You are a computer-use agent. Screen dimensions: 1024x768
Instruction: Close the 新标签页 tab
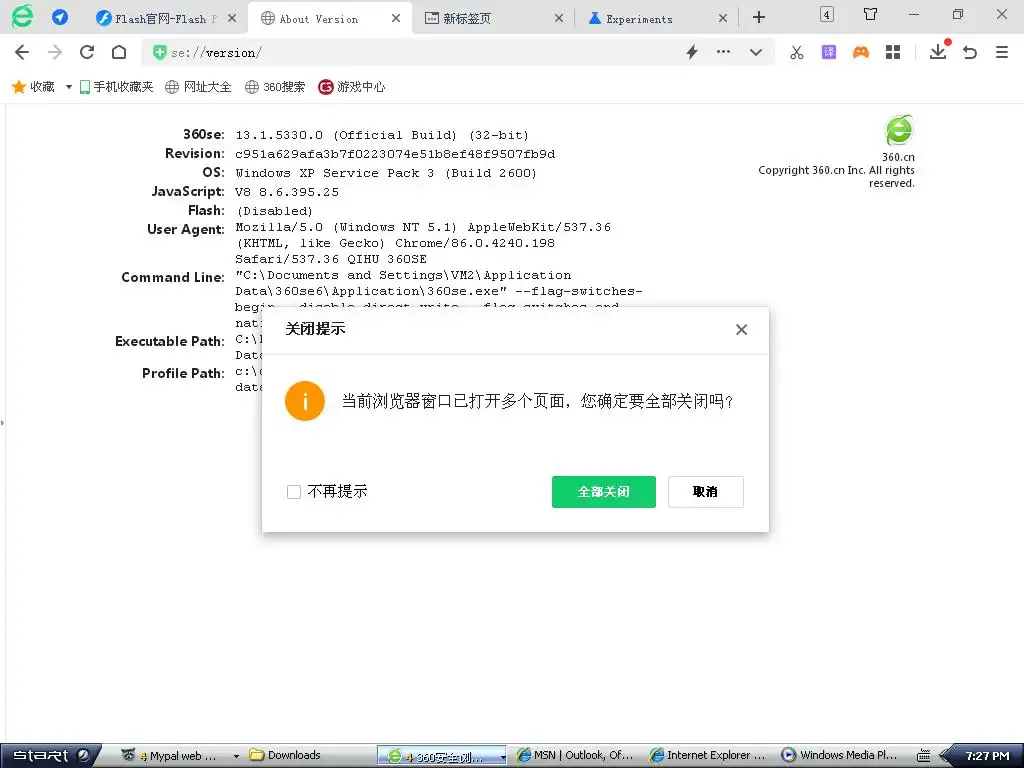tap(559, 18)
